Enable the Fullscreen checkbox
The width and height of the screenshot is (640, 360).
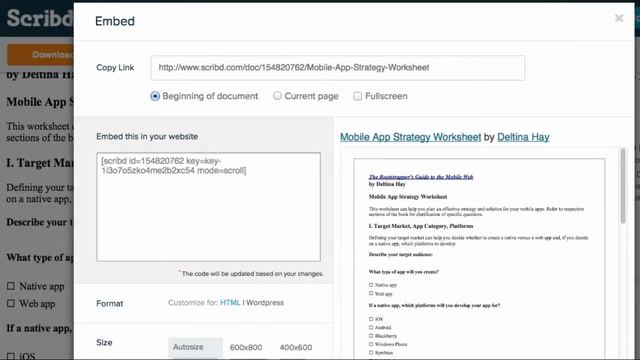coord(358,96)
